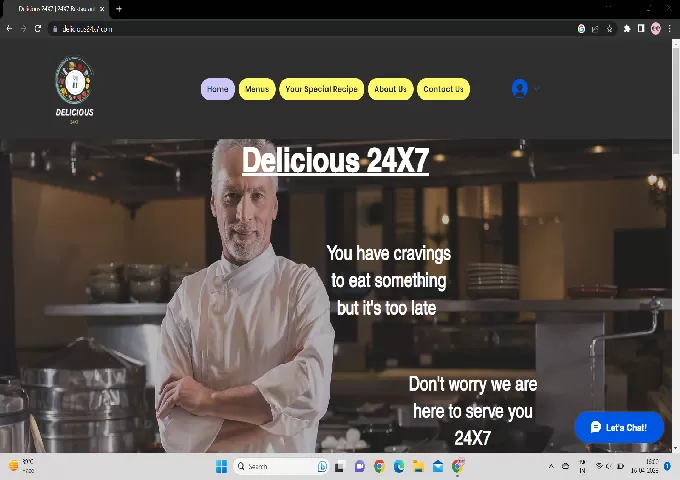Open Your Special Recipe page
This screenshot has height=480, width=680.
coord(321,89)
